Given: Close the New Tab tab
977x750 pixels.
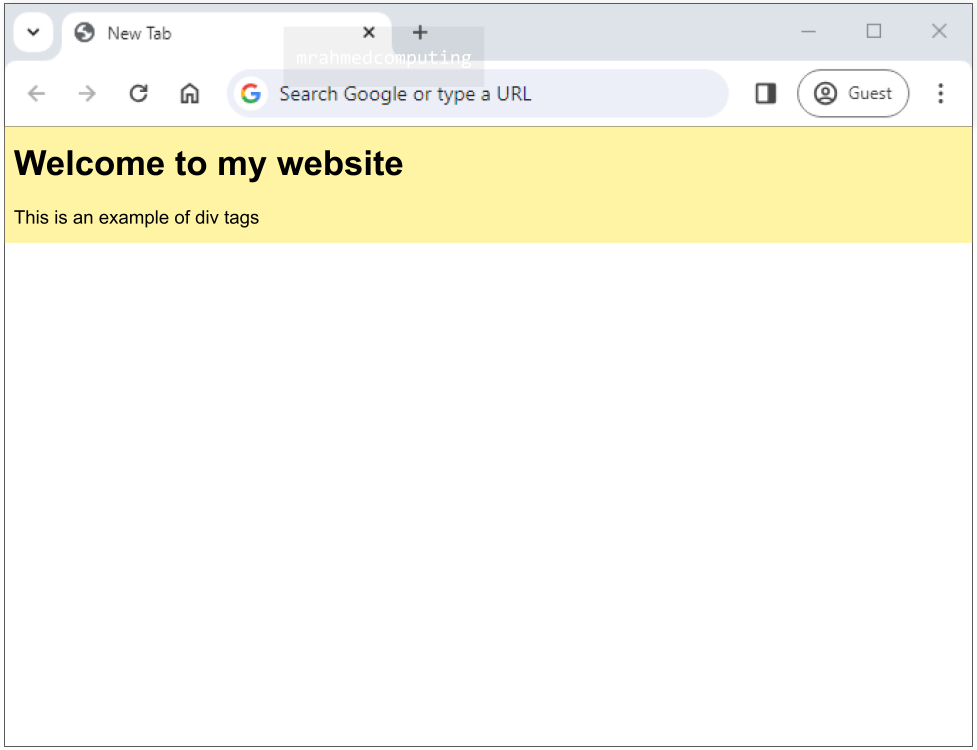Looking at the screenshot, I should click(369, 32).
